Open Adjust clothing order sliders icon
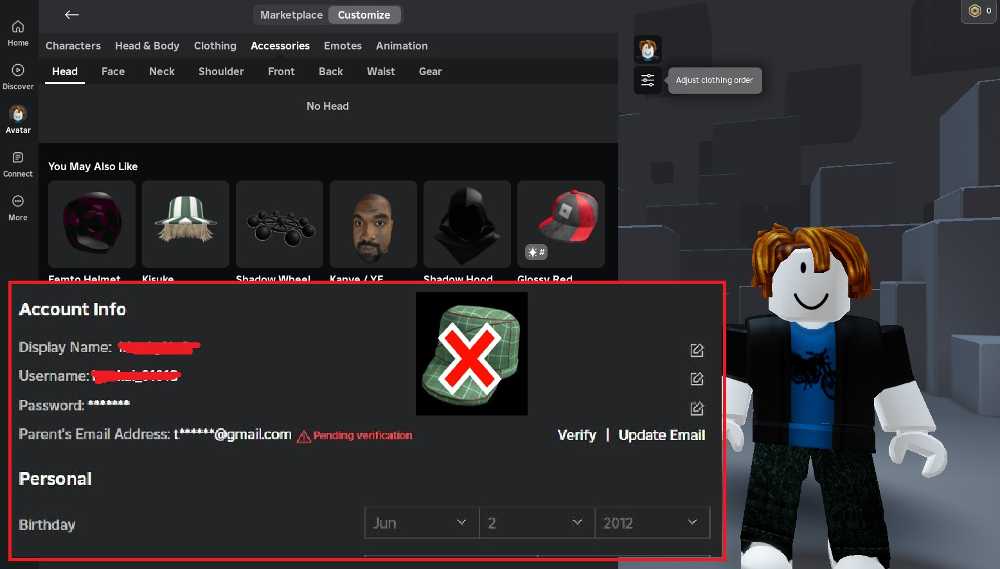This screenshot has width=1000, height=569. coord(647,80)
